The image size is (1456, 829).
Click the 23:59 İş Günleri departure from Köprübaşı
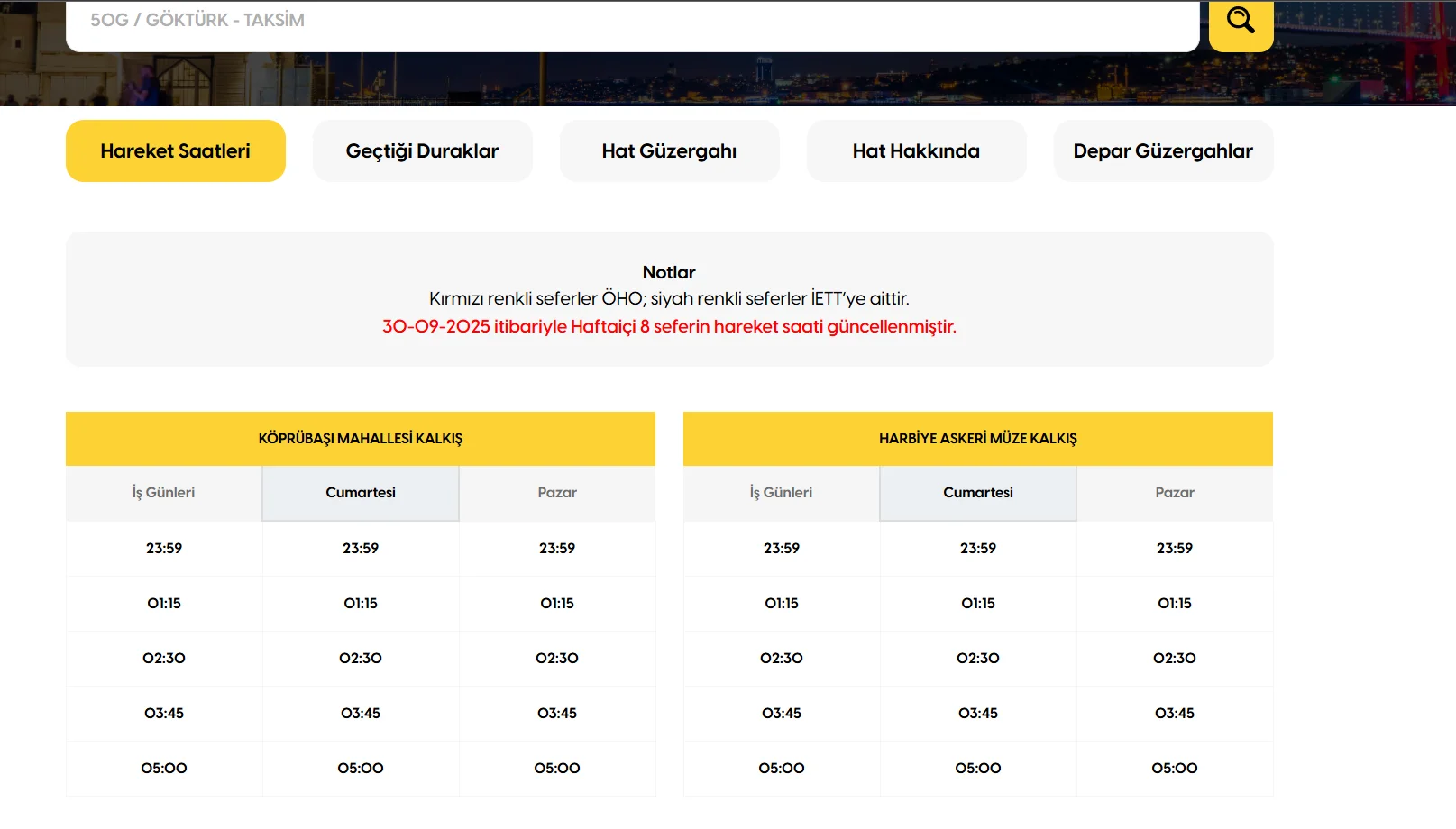pyautogui.click(x=164, y=549)
